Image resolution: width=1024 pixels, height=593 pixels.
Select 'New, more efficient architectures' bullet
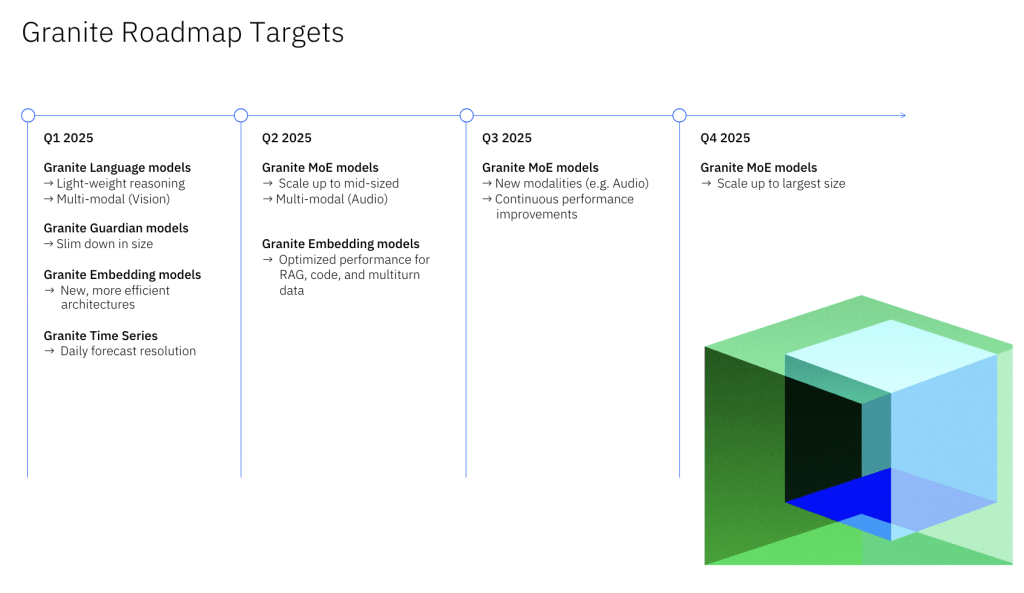click(107, 297)
